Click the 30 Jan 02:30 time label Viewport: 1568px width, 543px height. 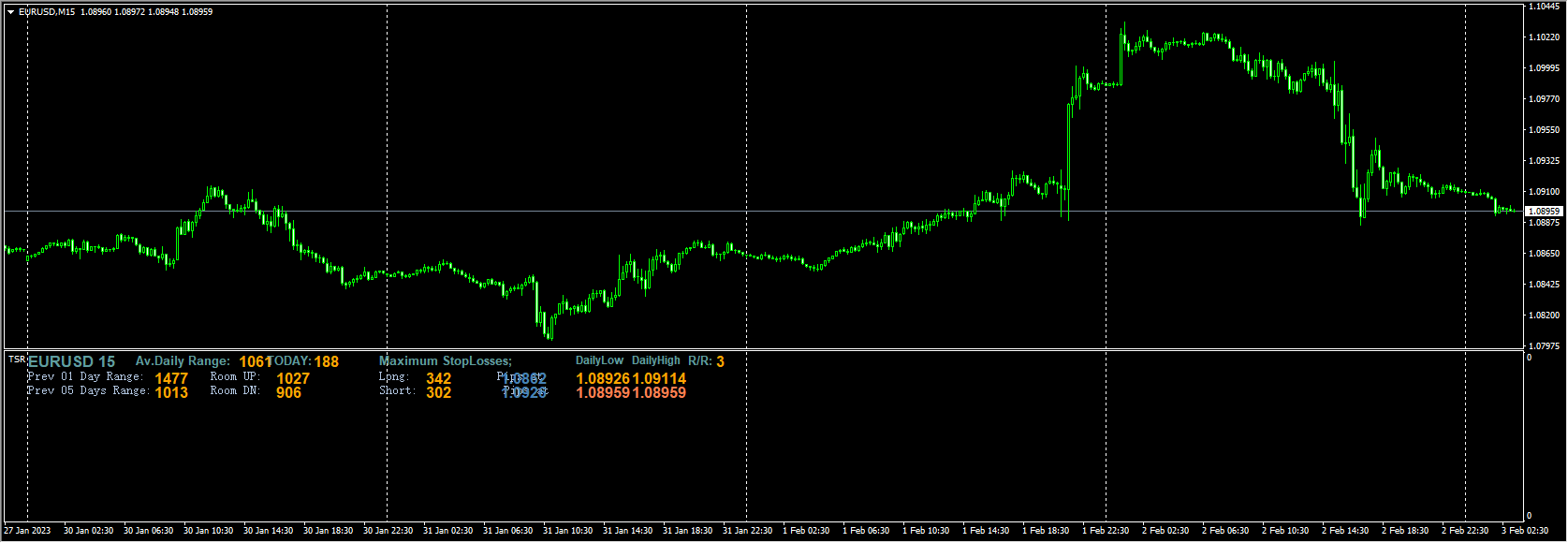coord(88,531)
